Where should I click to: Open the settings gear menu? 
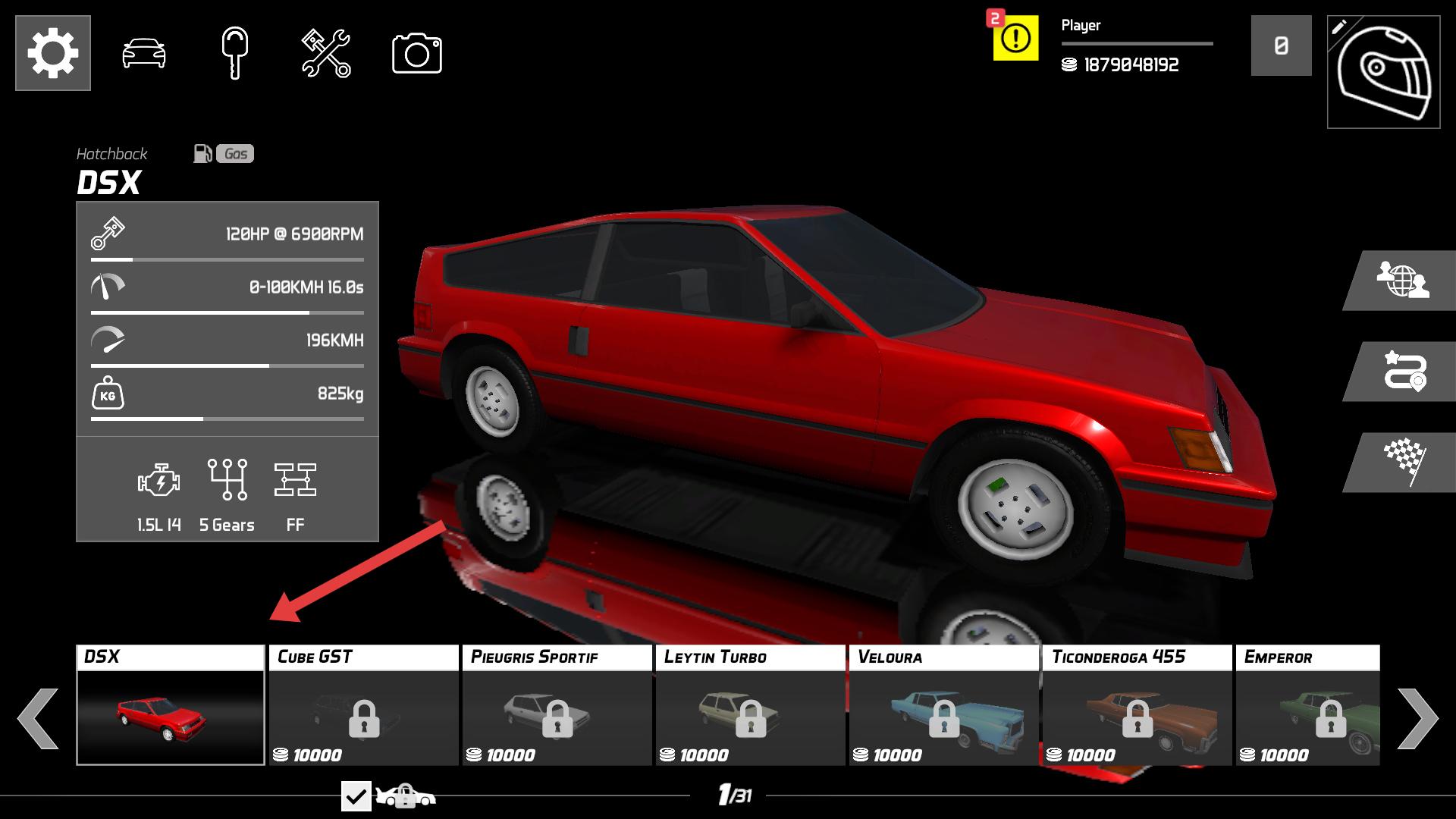pyautogui.click(x=53, y=53)
